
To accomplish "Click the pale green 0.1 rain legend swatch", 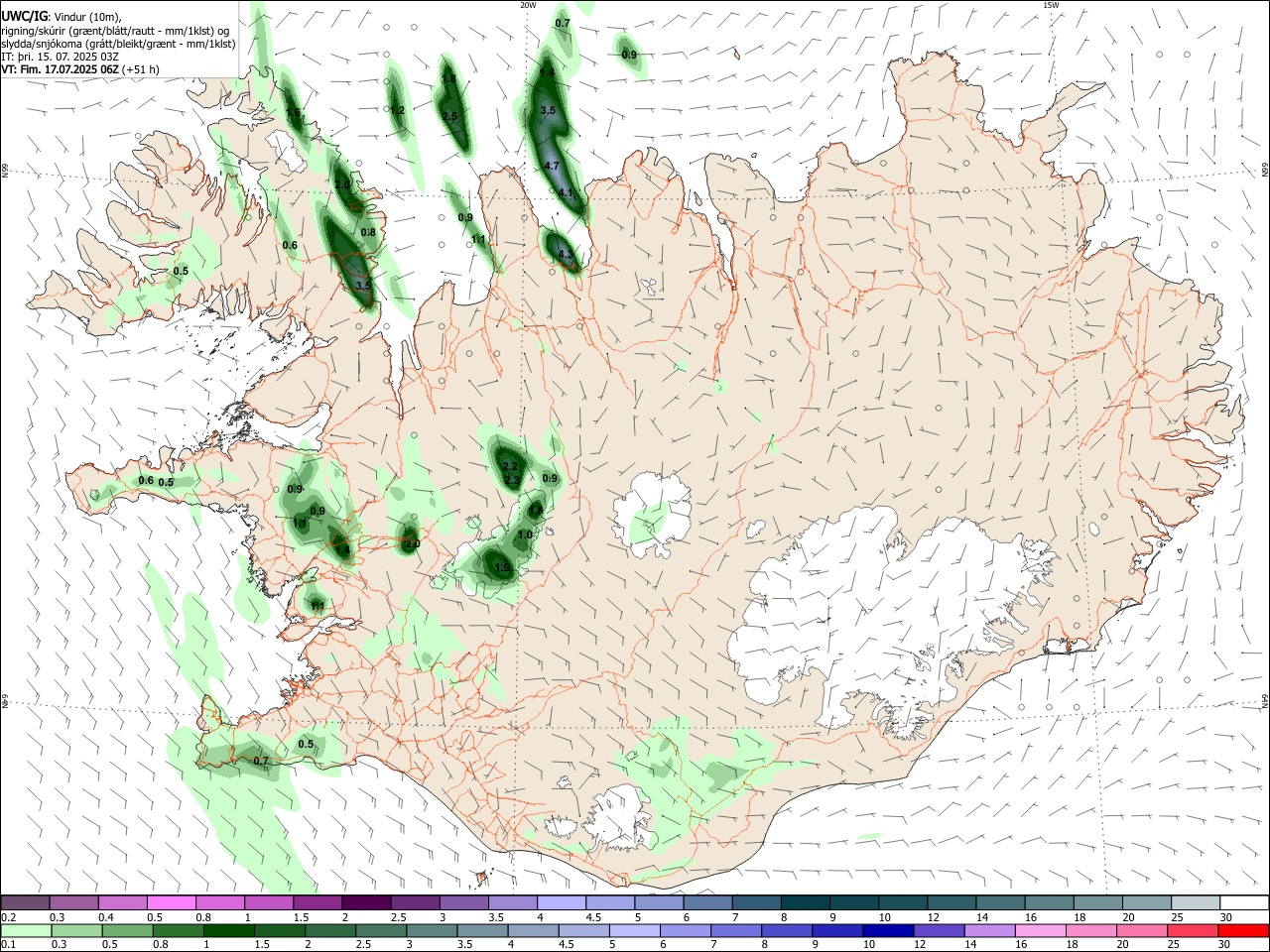I will pos(26,930).
